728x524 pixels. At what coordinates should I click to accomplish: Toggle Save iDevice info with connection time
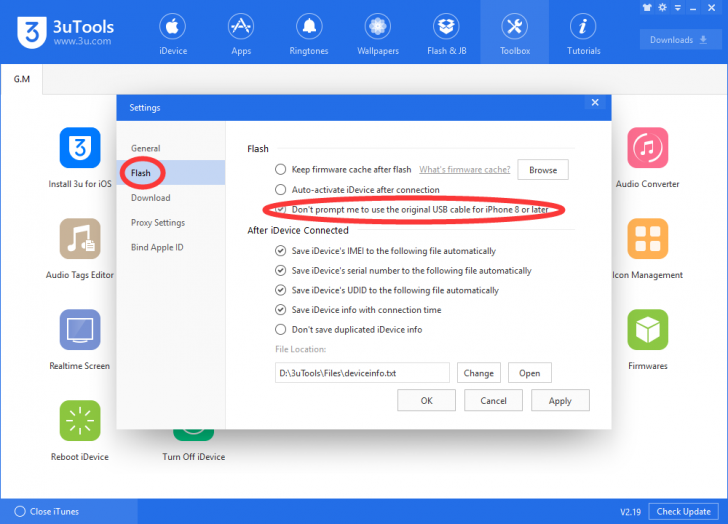coord(280,310)
